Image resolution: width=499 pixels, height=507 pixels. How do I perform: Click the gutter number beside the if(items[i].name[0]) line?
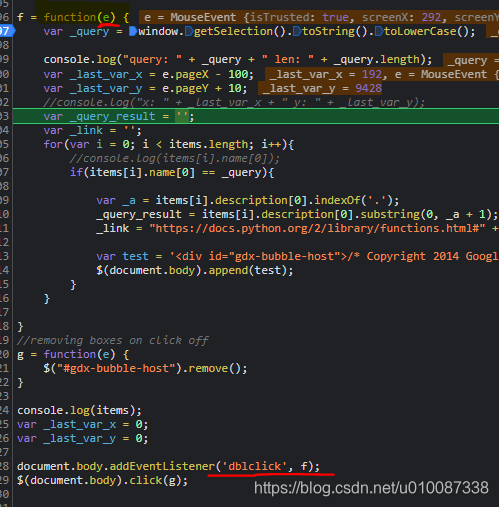(5, 172)
